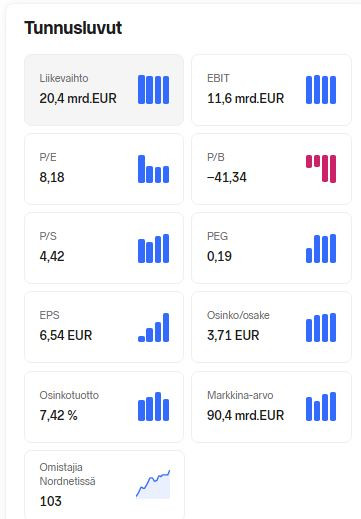Open the P/S bar chart icon
This screenshot has height=519, width=361.
pos(153,248)
